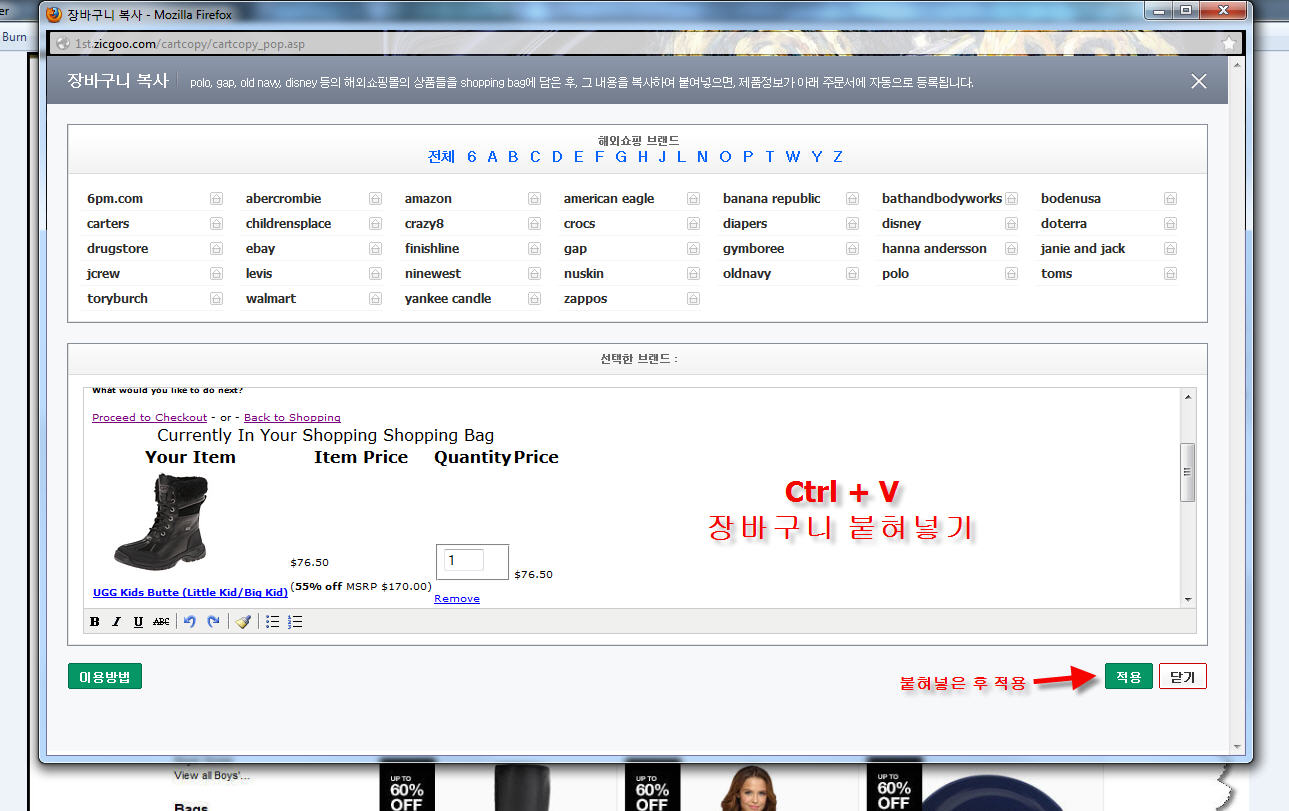Open the 이용방법 usage guide button

(x=105, y=676)
